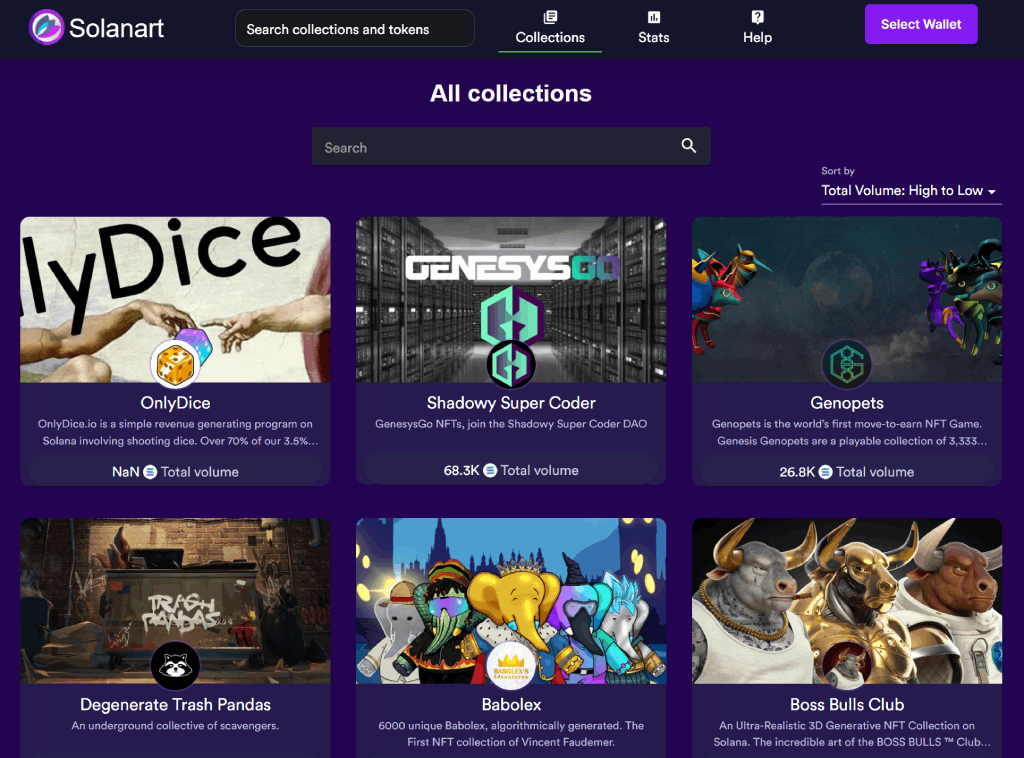Image resolution: width=1024 pixels, height=758 pixels.
Task: Click 'An underground collective of scavengers.' text
Action: pos(175,725)
